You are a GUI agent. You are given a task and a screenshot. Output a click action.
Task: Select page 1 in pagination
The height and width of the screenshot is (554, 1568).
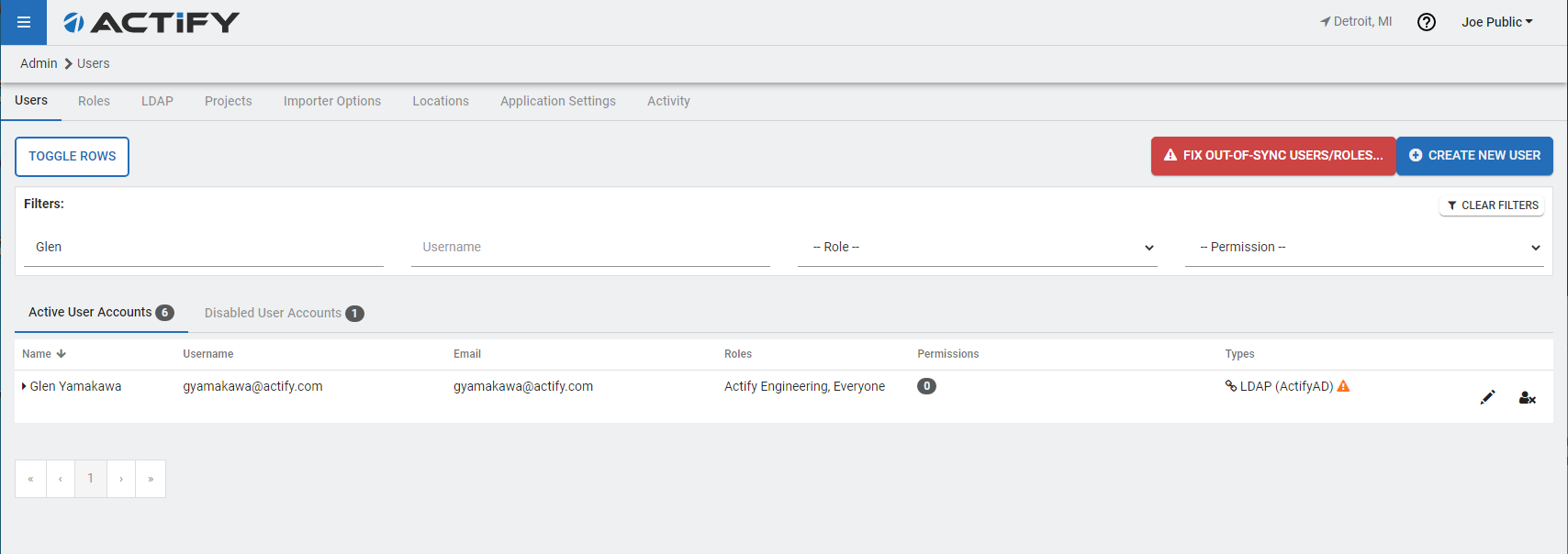coord(91,479)
